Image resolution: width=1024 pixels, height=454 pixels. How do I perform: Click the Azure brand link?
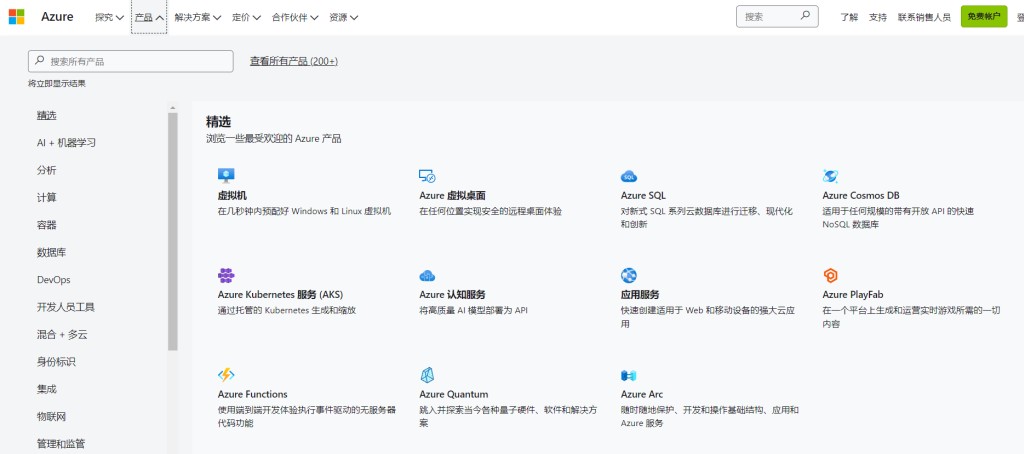click(57, 17)
